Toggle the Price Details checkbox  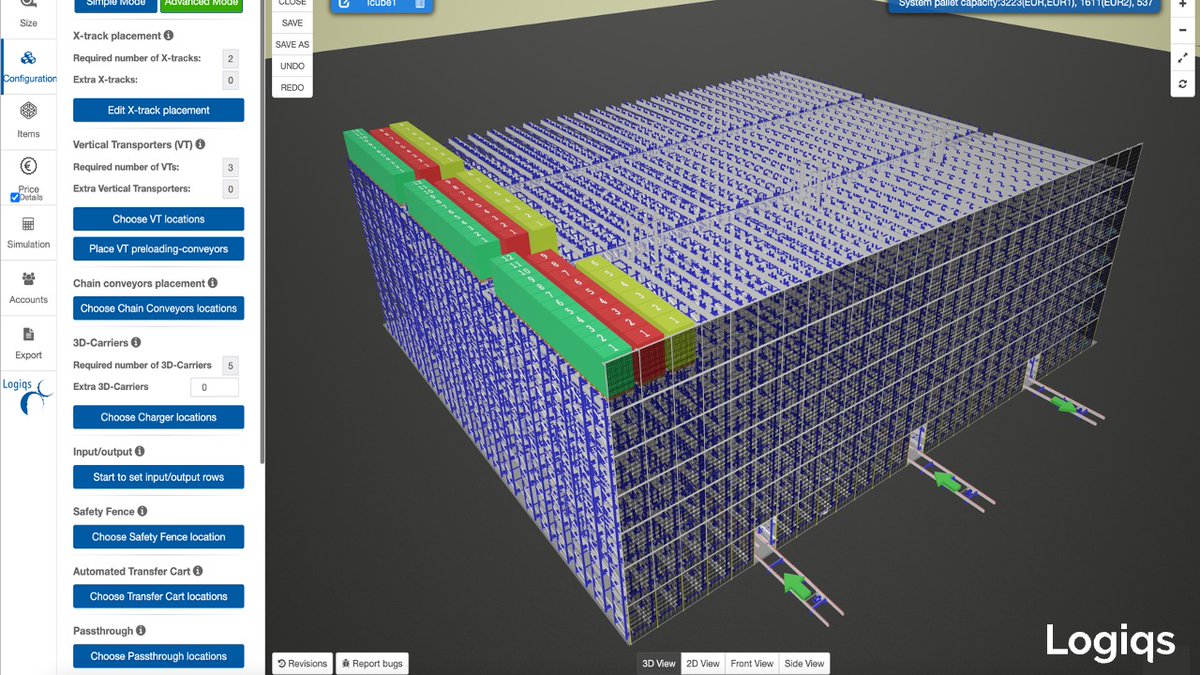coord(15,198)
